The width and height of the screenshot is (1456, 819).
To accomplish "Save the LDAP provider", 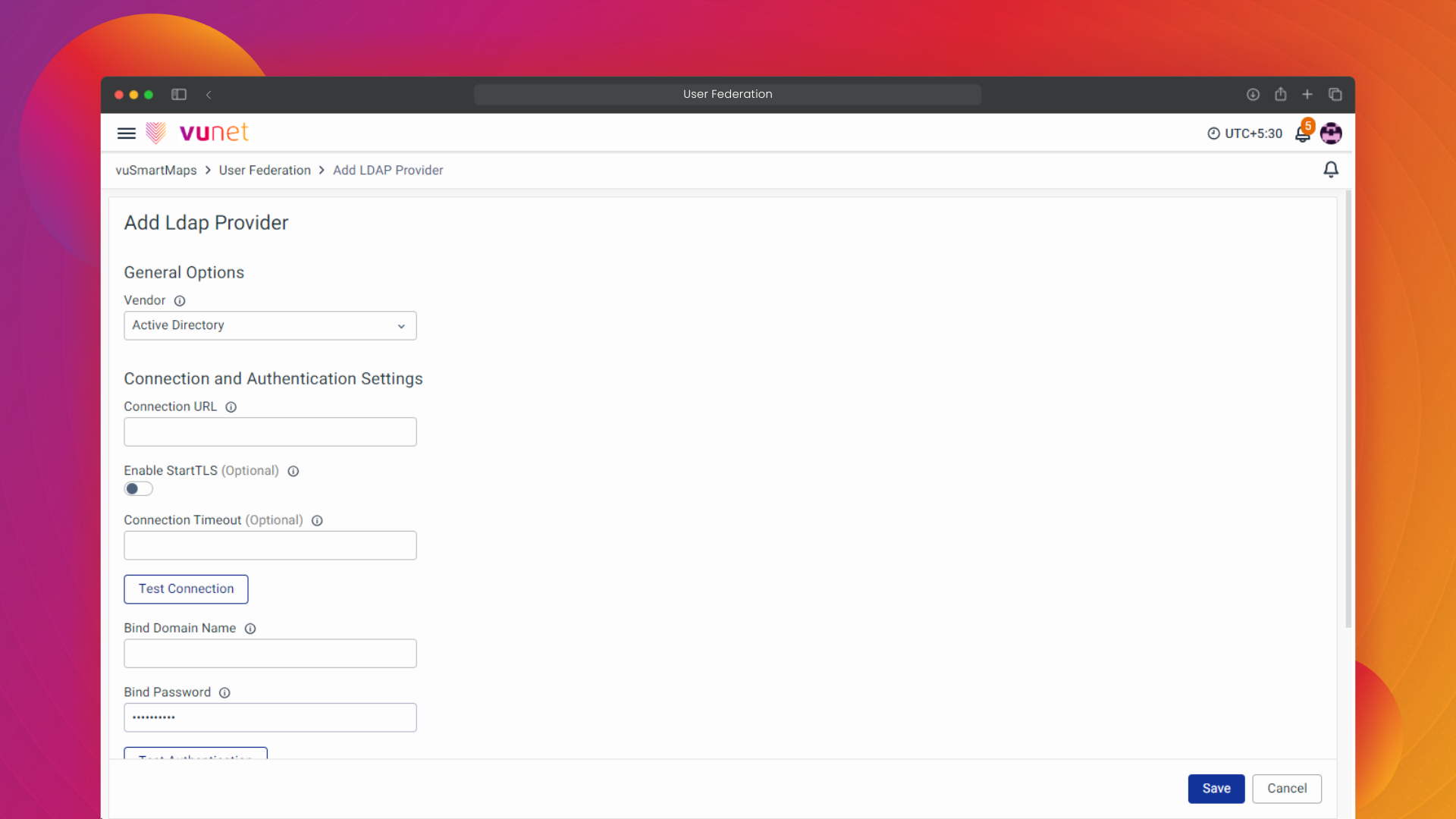I will pyautogui.click(x=1216, y=789).
